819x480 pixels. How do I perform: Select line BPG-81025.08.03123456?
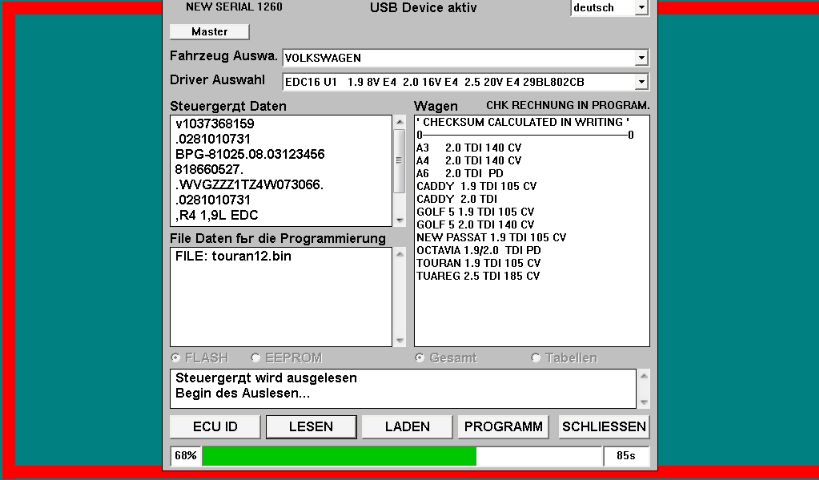point(250,155)
